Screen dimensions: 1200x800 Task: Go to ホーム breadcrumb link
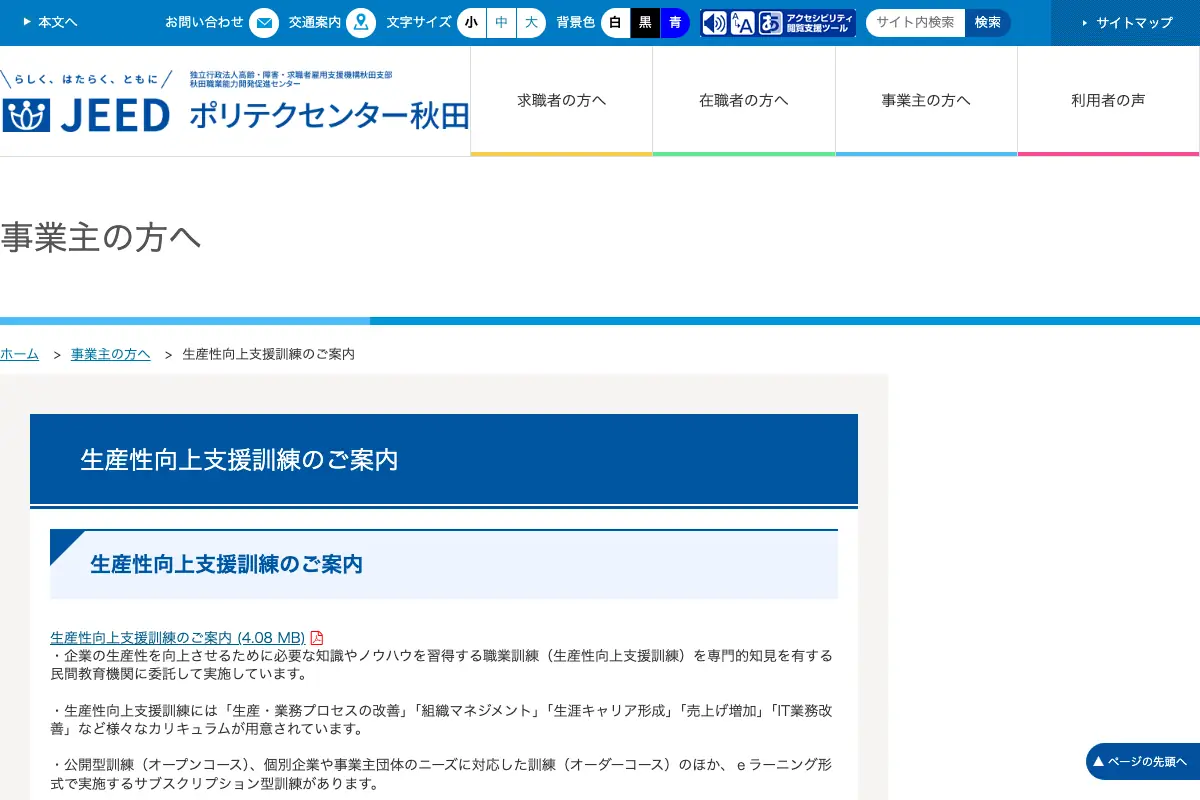19,354
